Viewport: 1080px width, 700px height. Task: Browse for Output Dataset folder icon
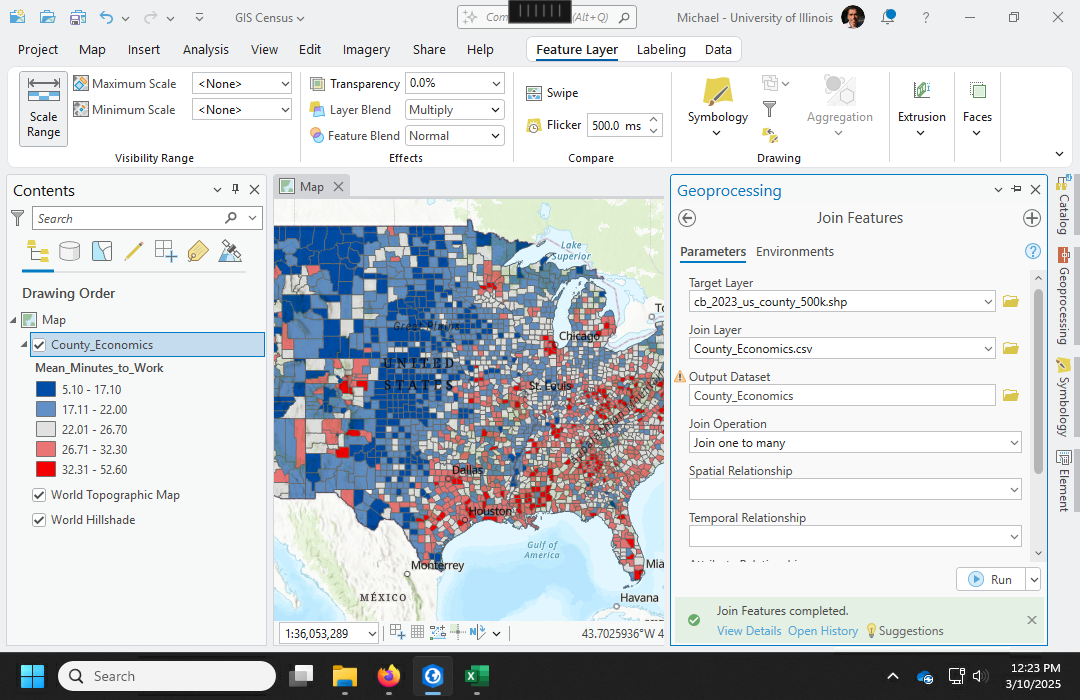[1010, 395]
